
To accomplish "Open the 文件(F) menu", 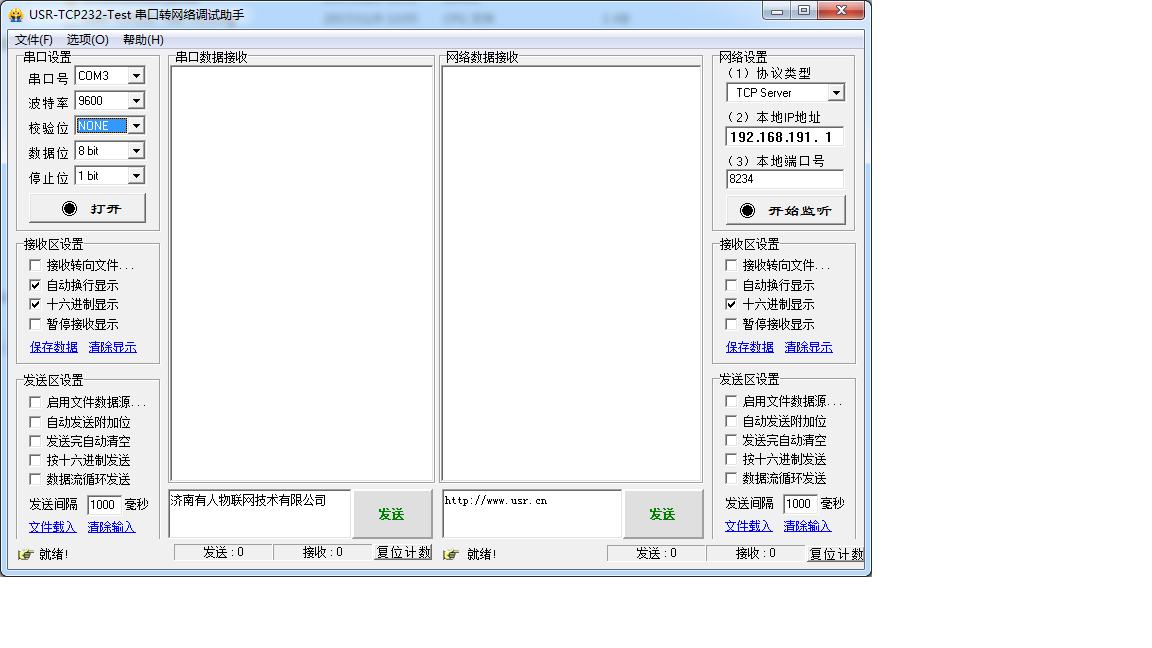I will coord(34,40).
